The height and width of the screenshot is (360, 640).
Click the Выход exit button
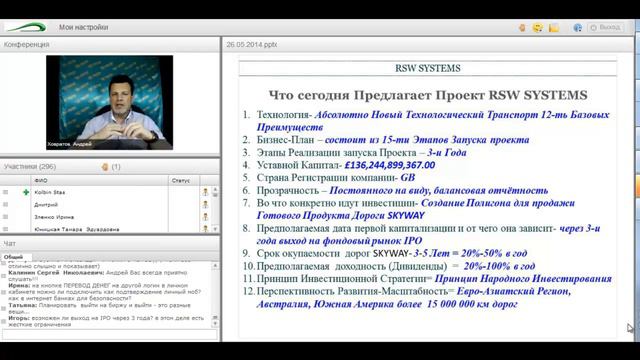(x=606, y=27)
